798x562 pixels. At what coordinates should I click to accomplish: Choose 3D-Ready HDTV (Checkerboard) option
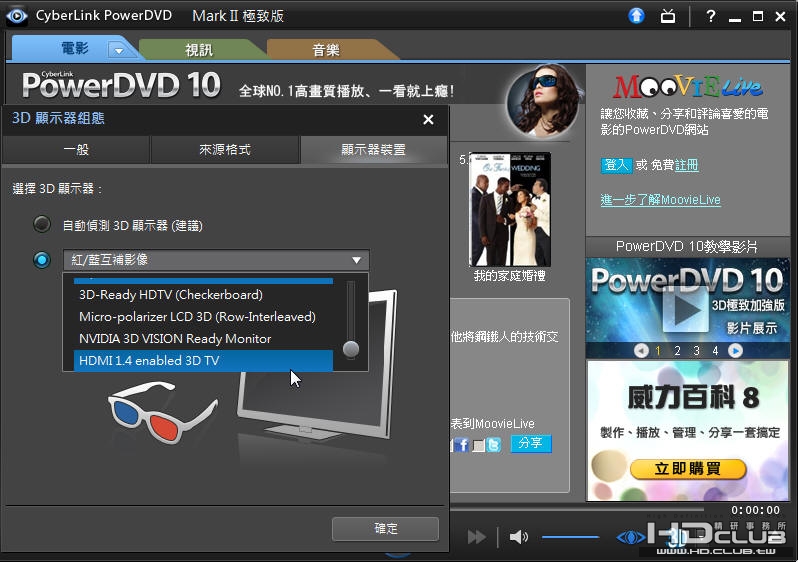click(204, 295)
